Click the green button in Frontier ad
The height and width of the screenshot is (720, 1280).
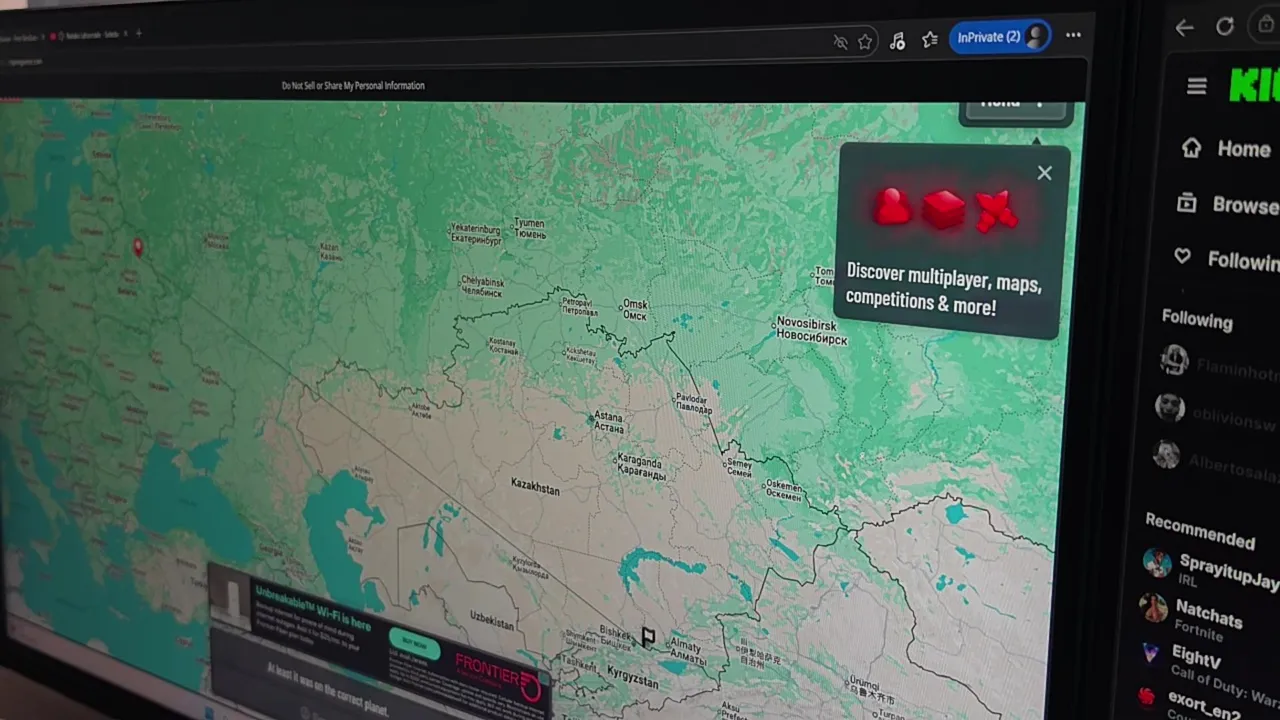coord(414,643)
